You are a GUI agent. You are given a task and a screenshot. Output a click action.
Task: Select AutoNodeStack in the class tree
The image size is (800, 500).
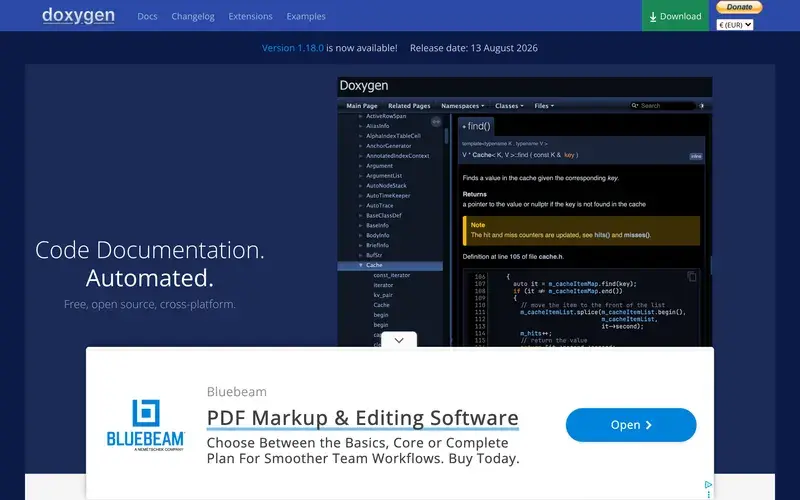click(386, 186)
